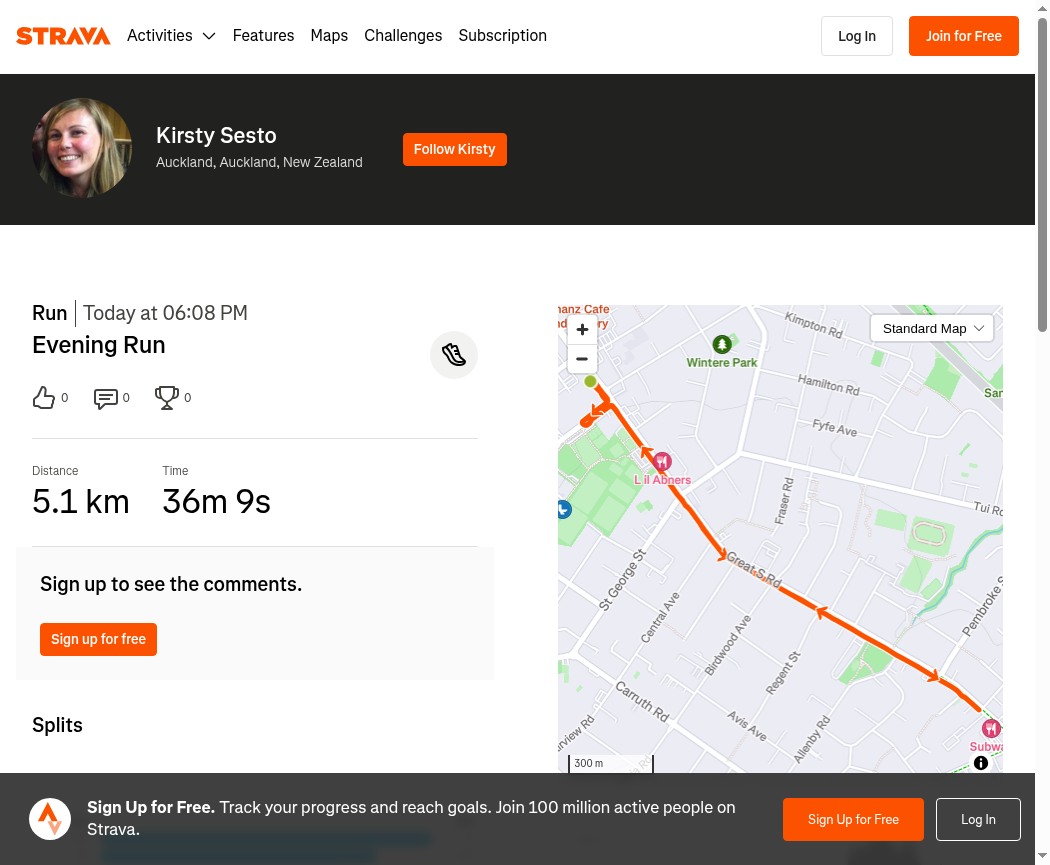Viewport: 1050px width, 865px height.
Task: Open comments via the speech bubble icon
Action: tap(106, 398)
